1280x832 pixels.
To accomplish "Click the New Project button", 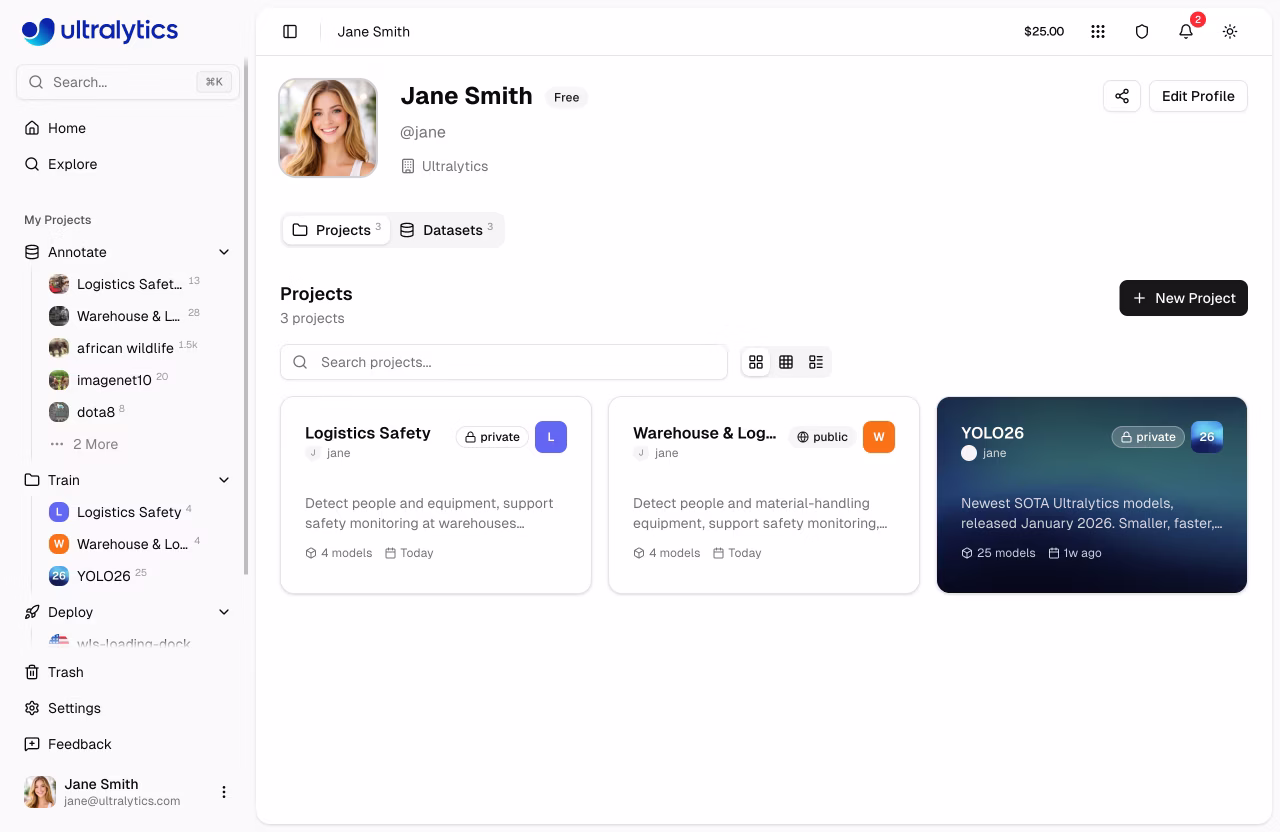I will (x=1183, y=298).
